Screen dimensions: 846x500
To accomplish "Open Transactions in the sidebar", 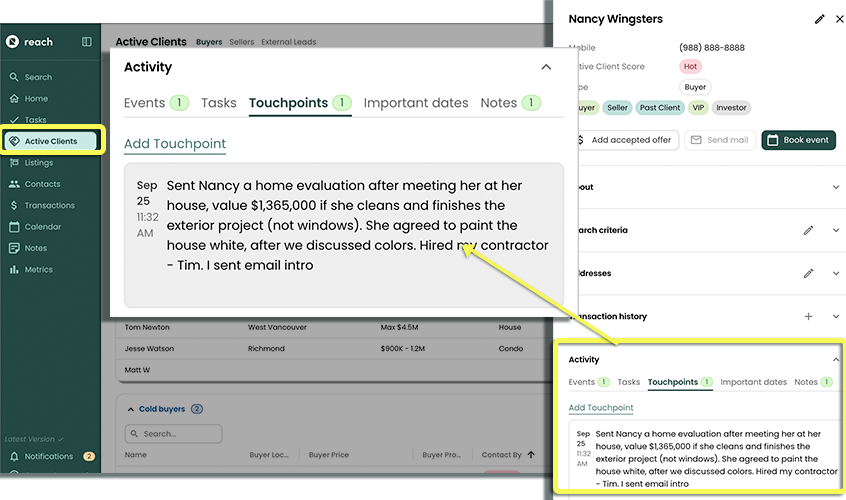I will [49, 205].
